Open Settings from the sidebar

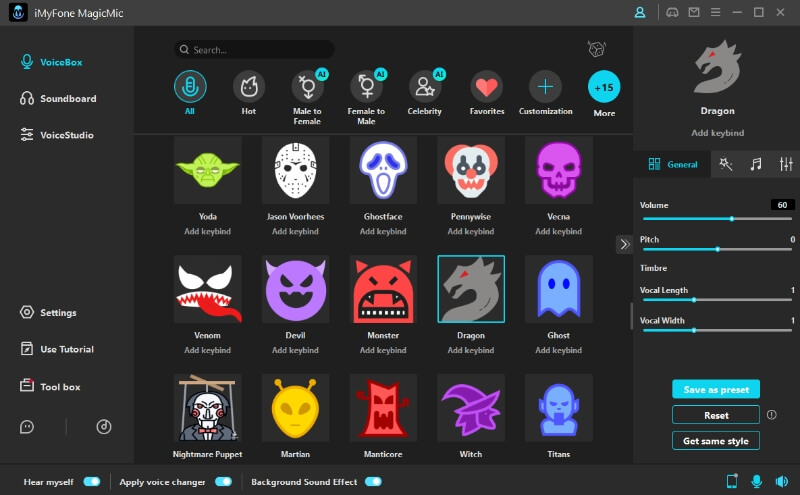[48, 312]
